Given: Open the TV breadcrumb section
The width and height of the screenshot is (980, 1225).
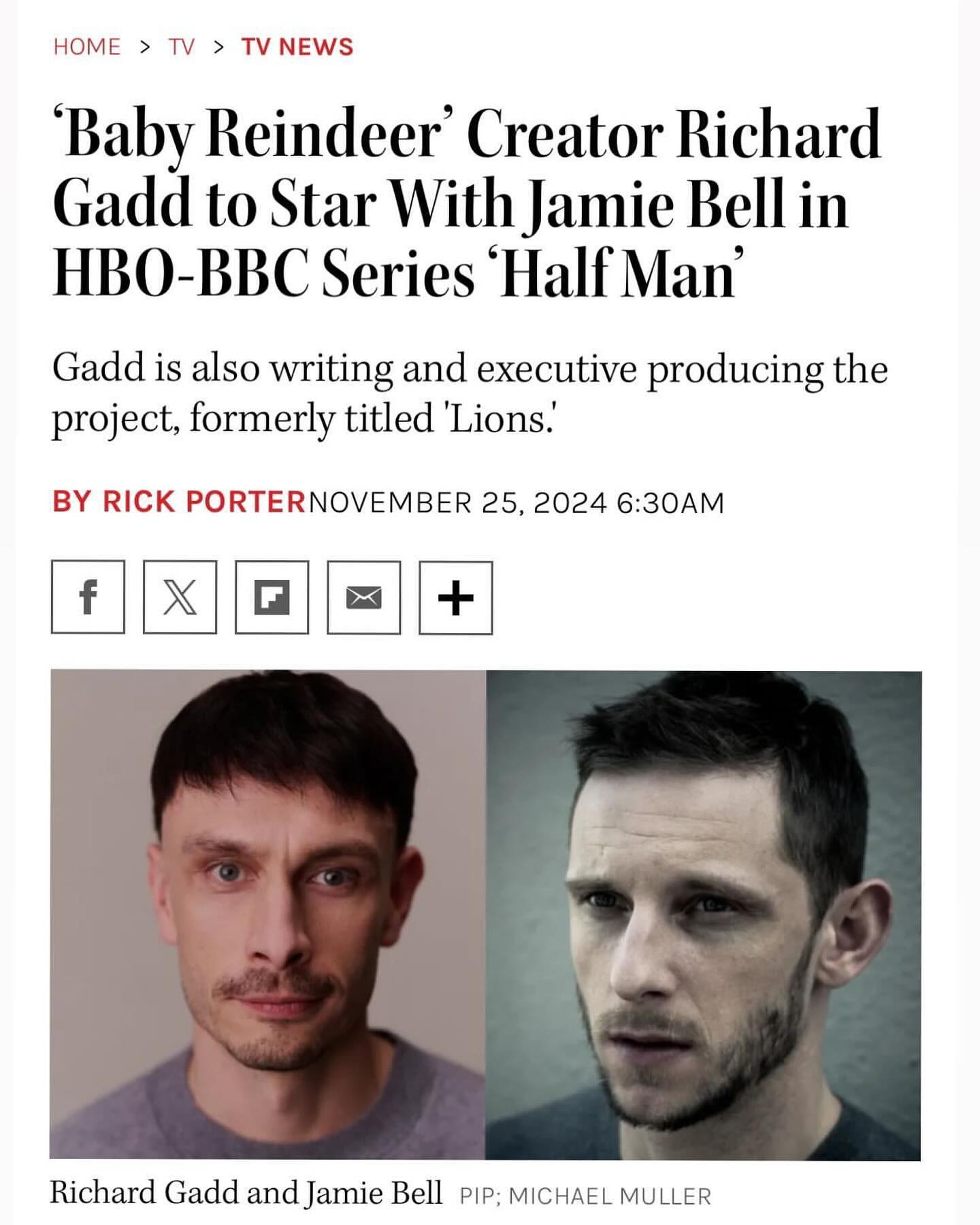Looking at the screenshot, I should (182, 47).
